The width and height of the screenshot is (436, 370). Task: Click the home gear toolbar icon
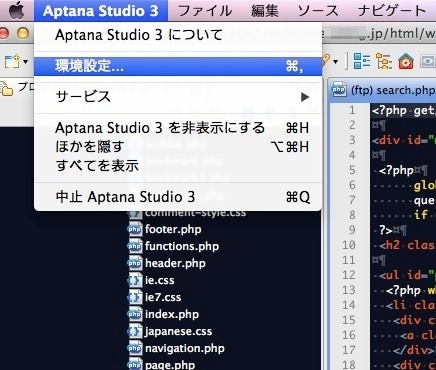(406, 62)
